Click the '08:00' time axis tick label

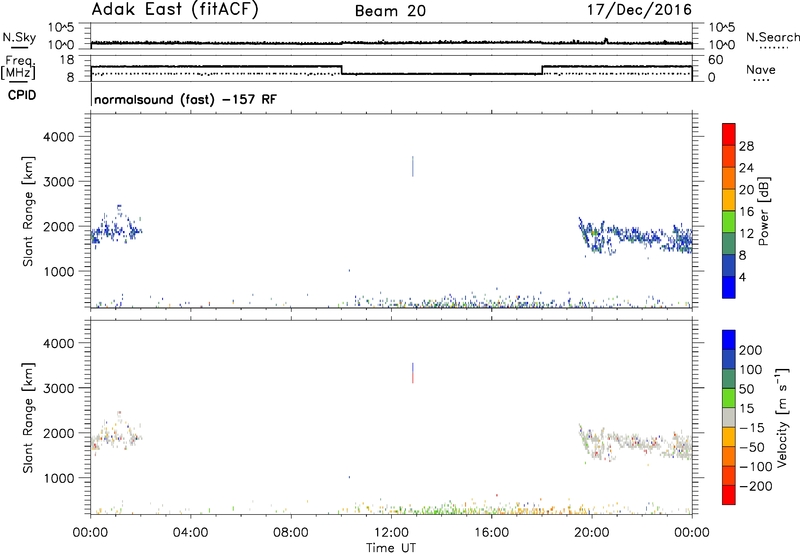tap(291, 533)
